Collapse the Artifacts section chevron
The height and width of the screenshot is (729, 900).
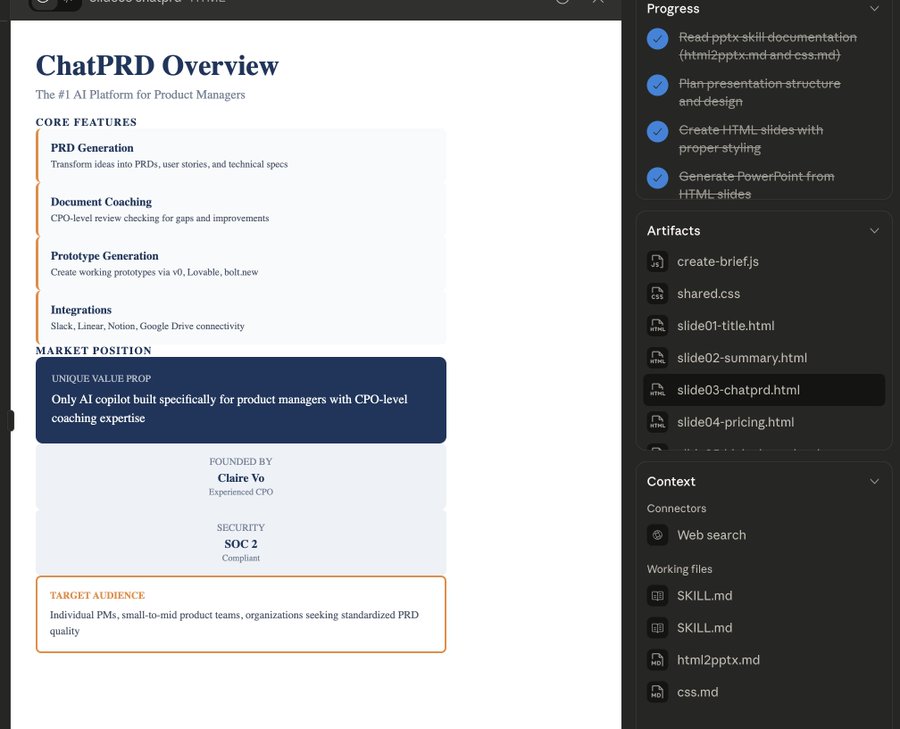(x=874, y=231)
